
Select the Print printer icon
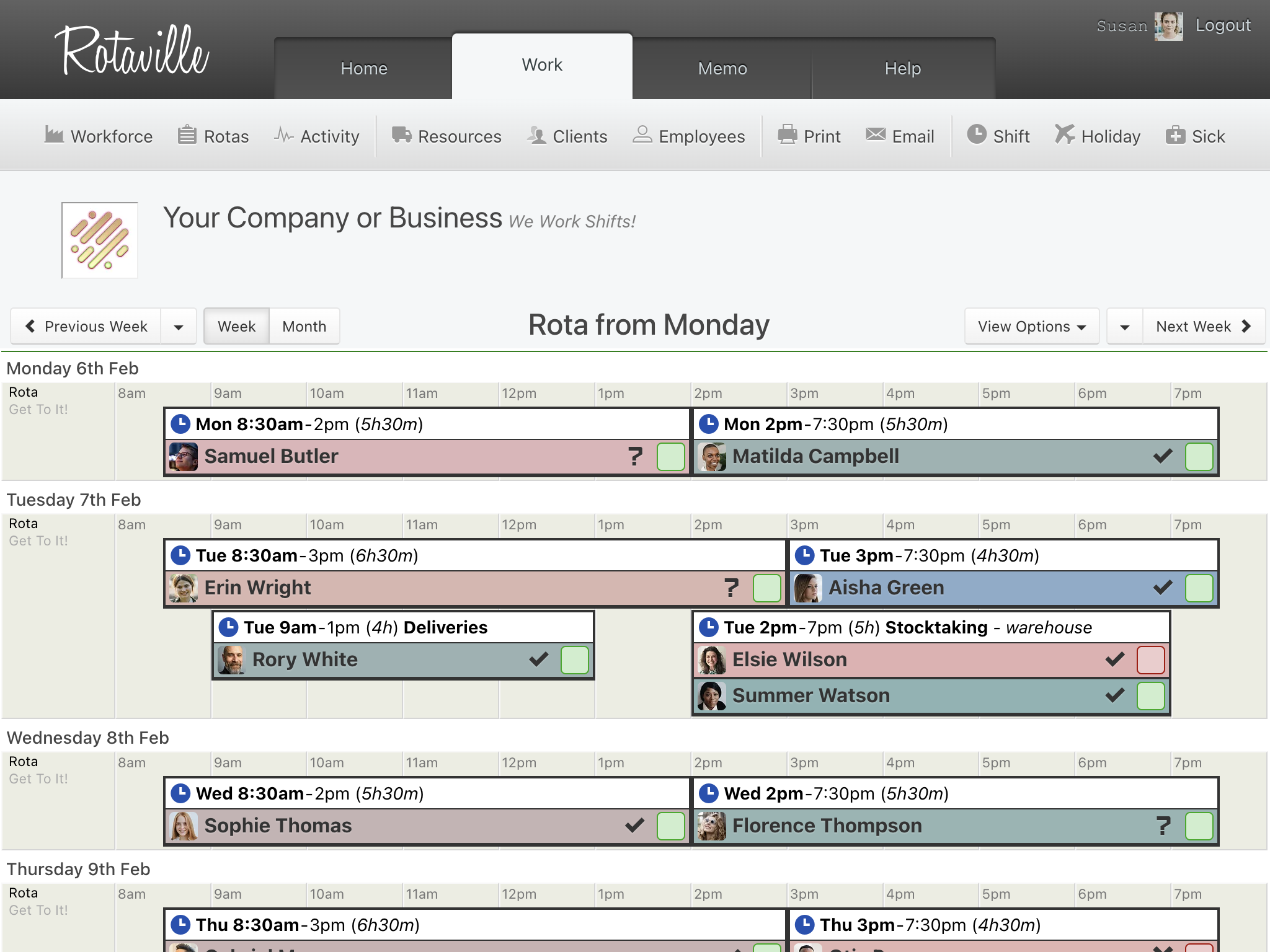tap(787, 134)
